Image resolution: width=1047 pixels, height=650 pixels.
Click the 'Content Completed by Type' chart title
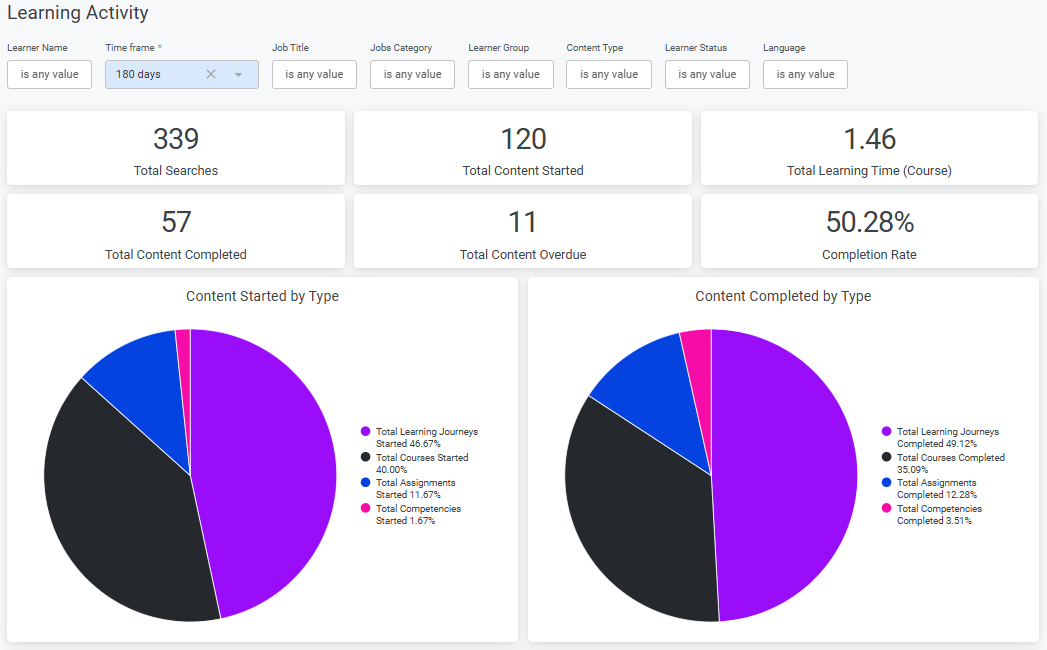783,296
